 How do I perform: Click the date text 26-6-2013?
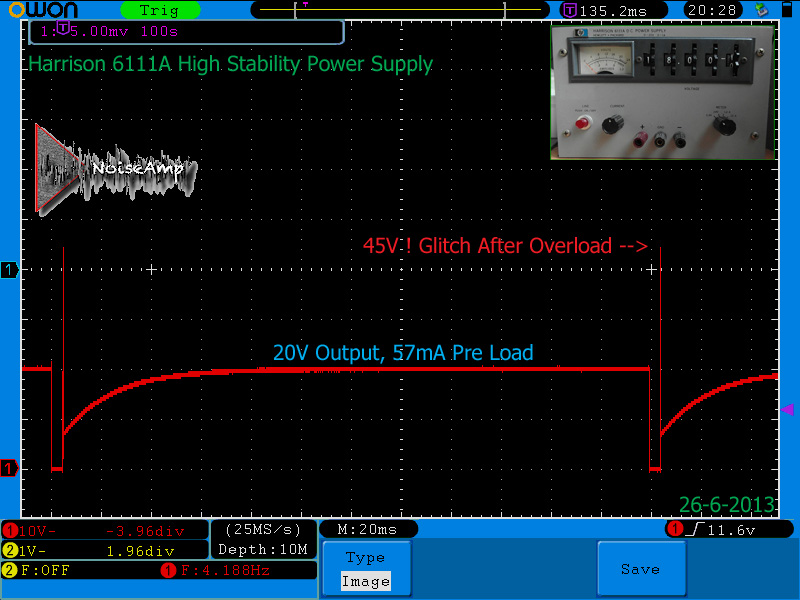pos(727,505)
